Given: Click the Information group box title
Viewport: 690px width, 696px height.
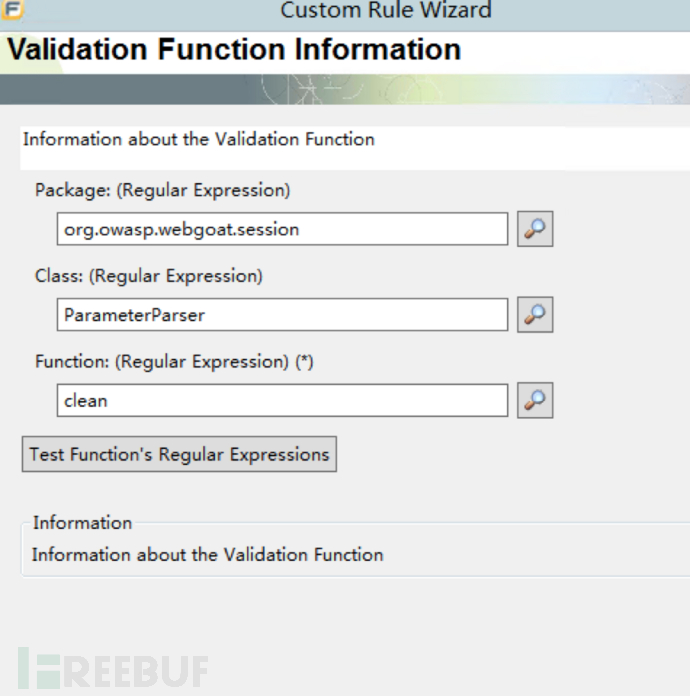Looking at the screenshot, I should pos(82,523).
